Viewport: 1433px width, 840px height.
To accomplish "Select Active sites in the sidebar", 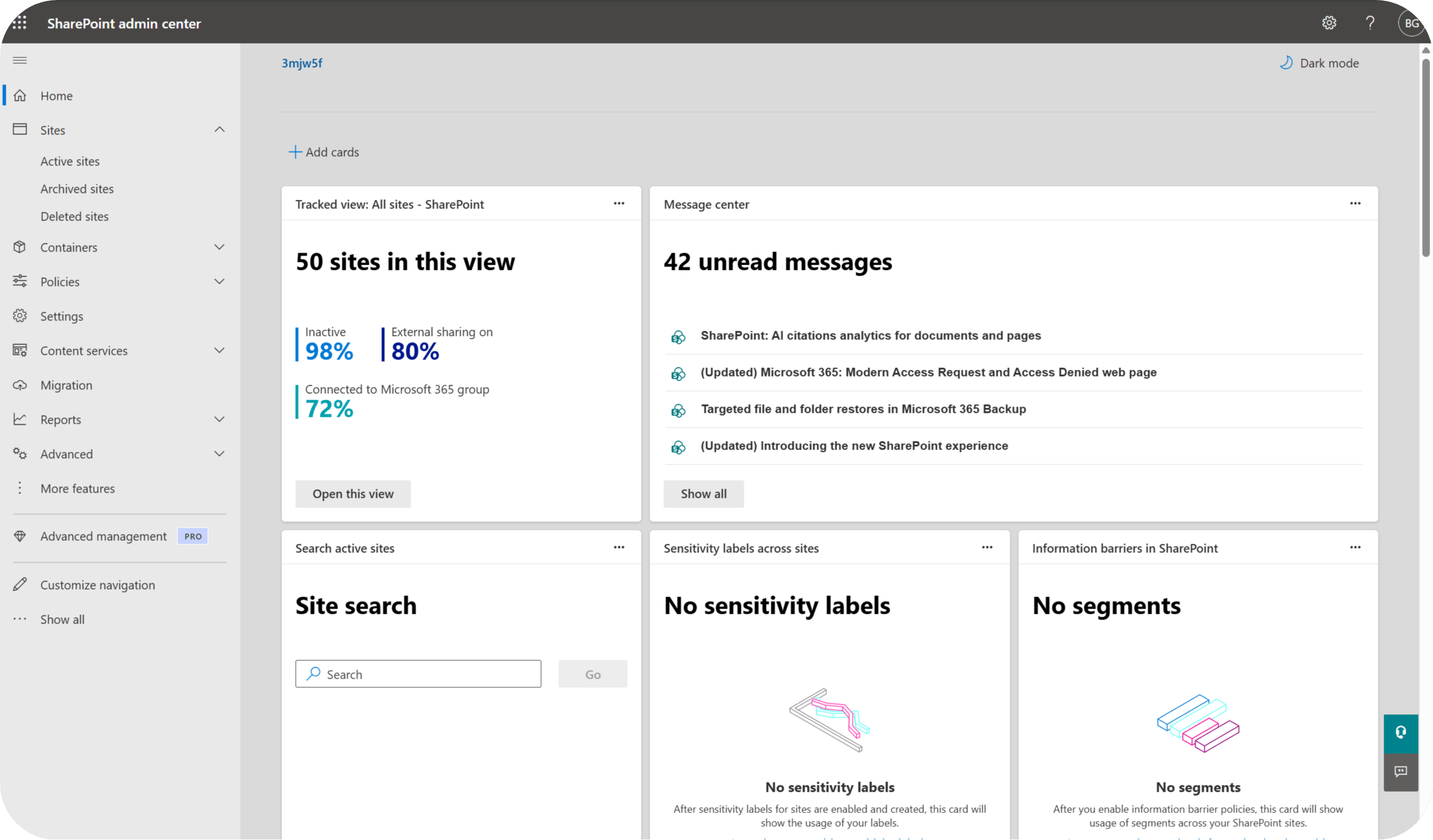I will [x=69, y=161].
